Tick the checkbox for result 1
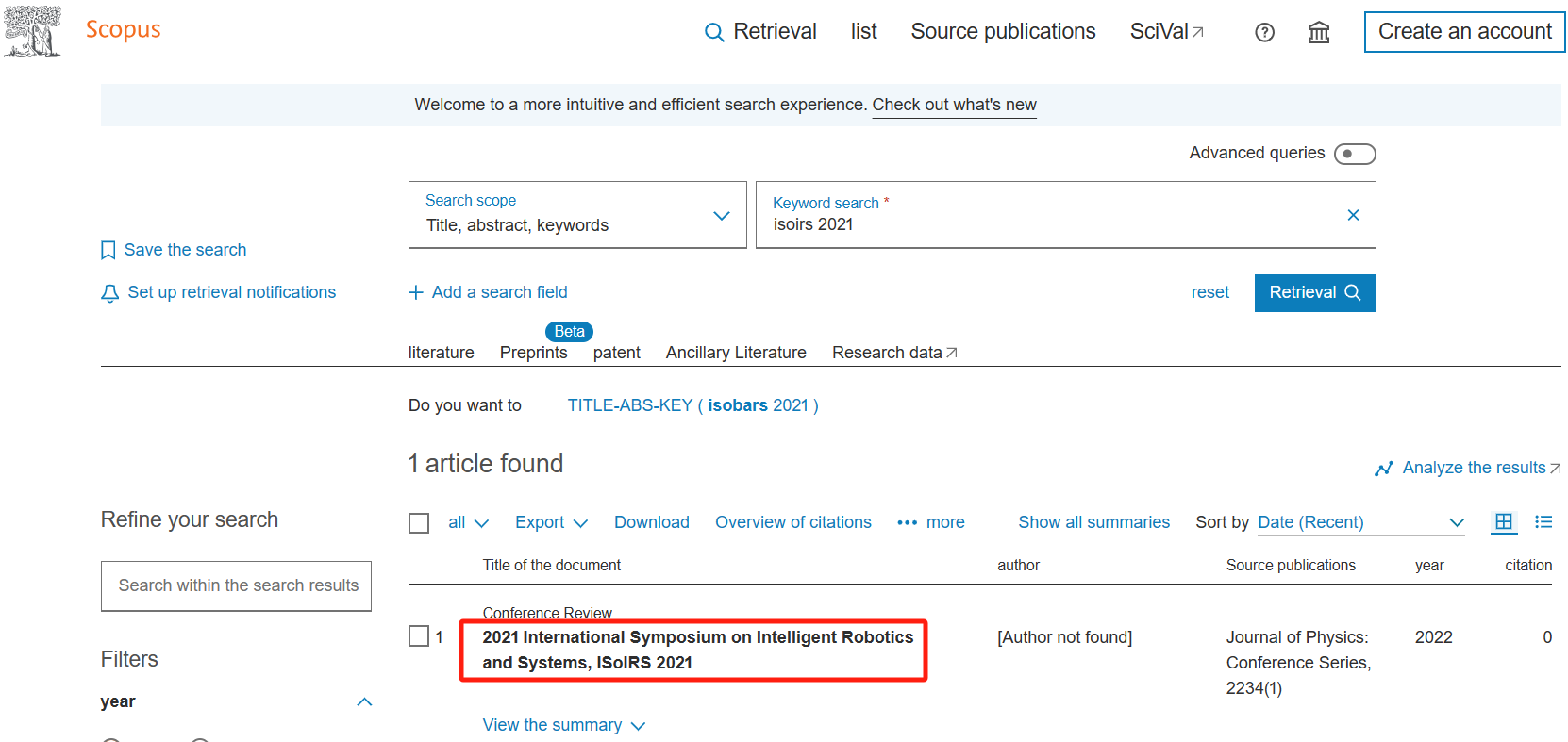Image resolution: width=1568 pixels, height=742 pixels. tap(419, 636)
